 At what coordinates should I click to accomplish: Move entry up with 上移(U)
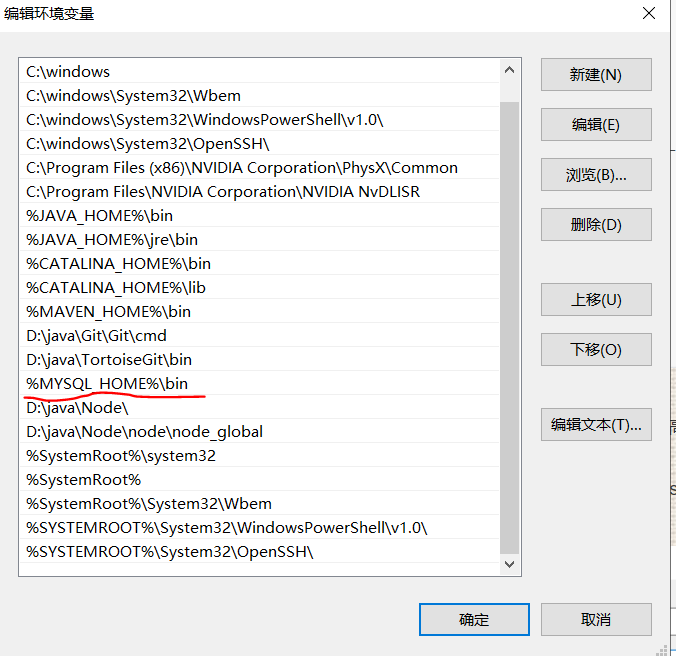(596, 300)
